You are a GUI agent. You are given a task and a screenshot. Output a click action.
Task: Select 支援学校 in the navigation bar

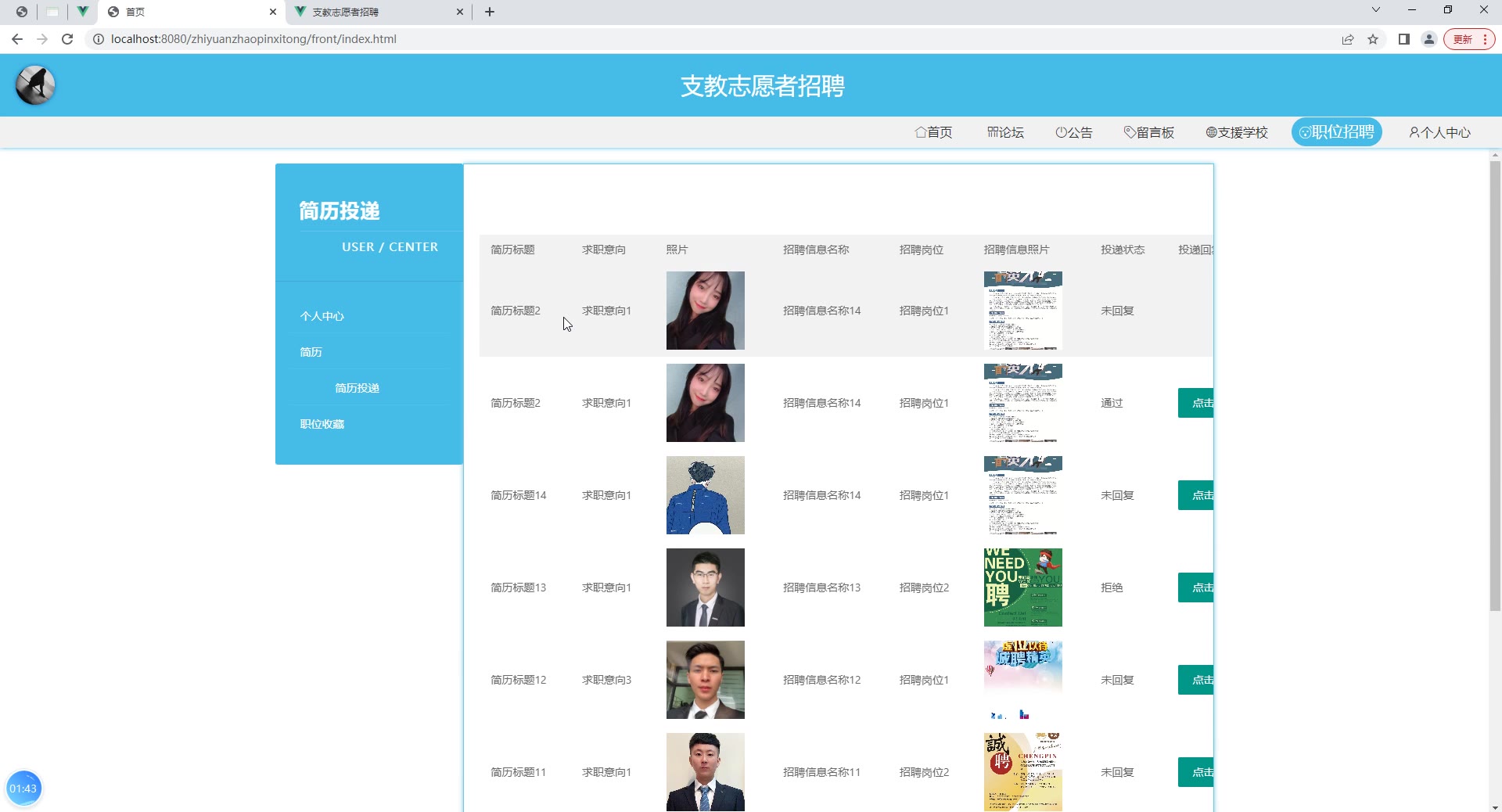1236,132
